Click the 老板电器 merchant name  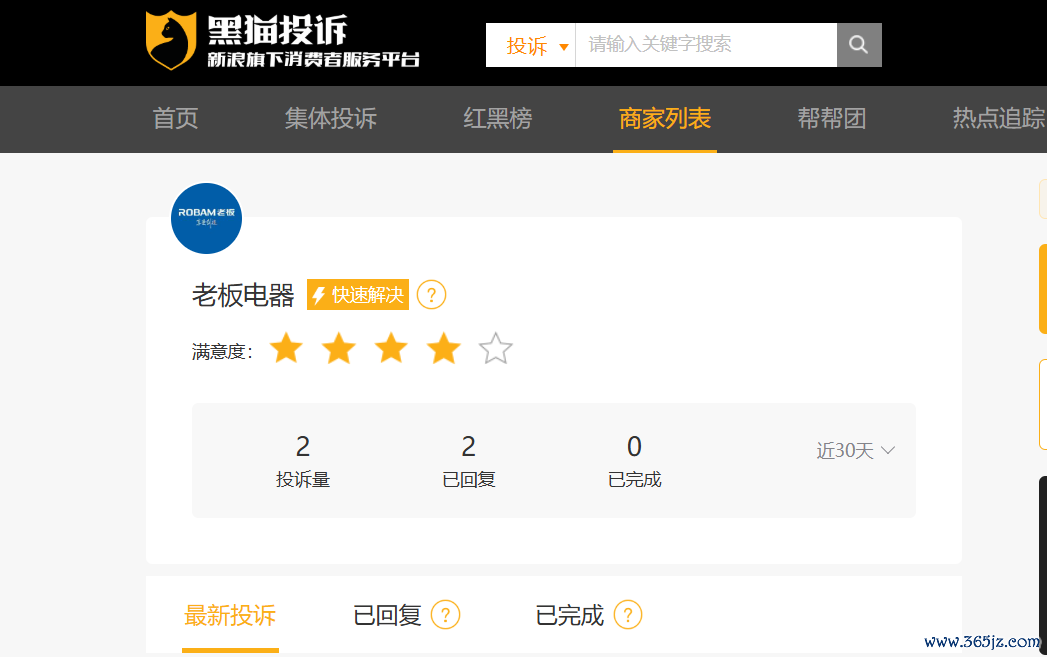click(243, 295)
